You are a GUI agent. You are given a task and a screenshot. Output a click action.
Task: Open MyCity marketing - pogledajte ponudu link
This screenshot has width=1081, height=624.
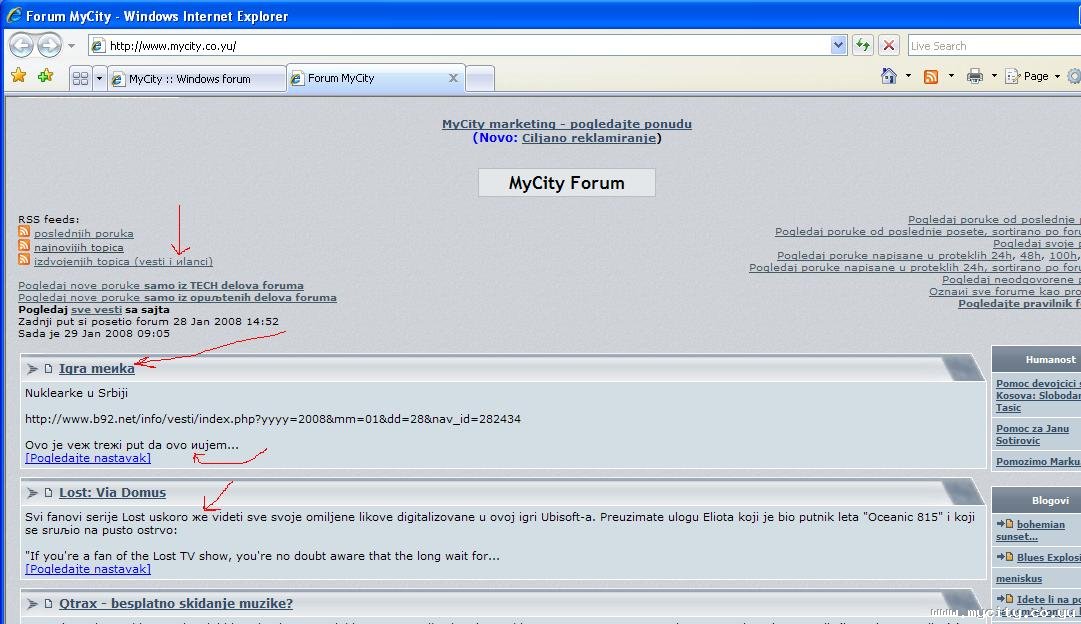click(x=567, y=124)
